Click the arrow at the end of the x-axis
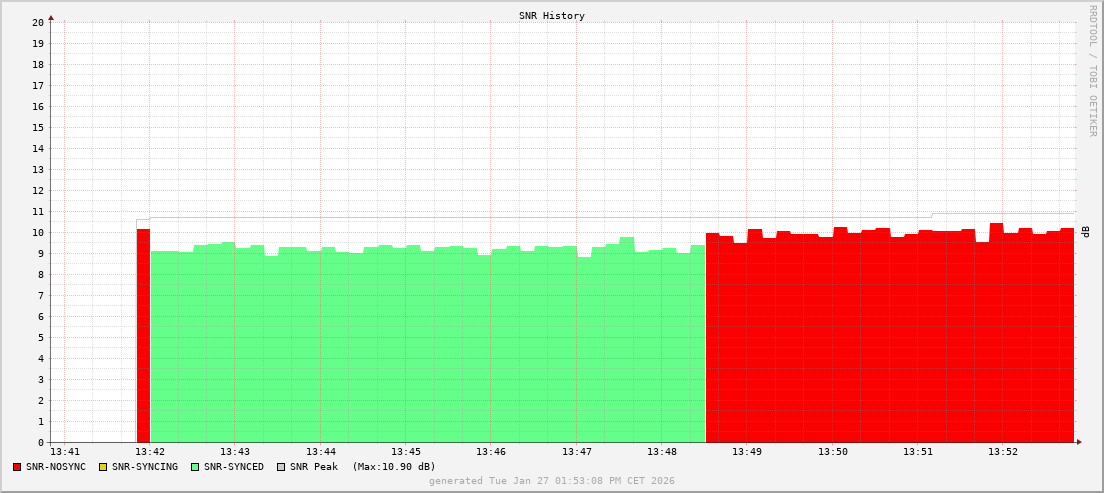1104x493 pixels. 1078,442
